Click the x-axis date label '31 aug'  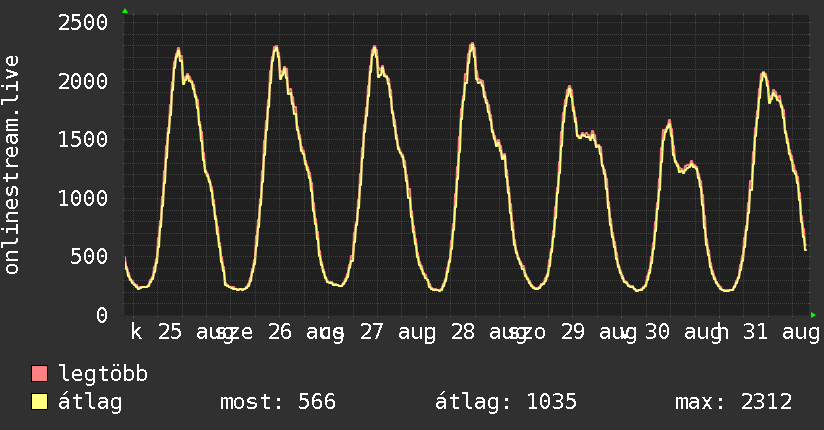pos(781,332)
